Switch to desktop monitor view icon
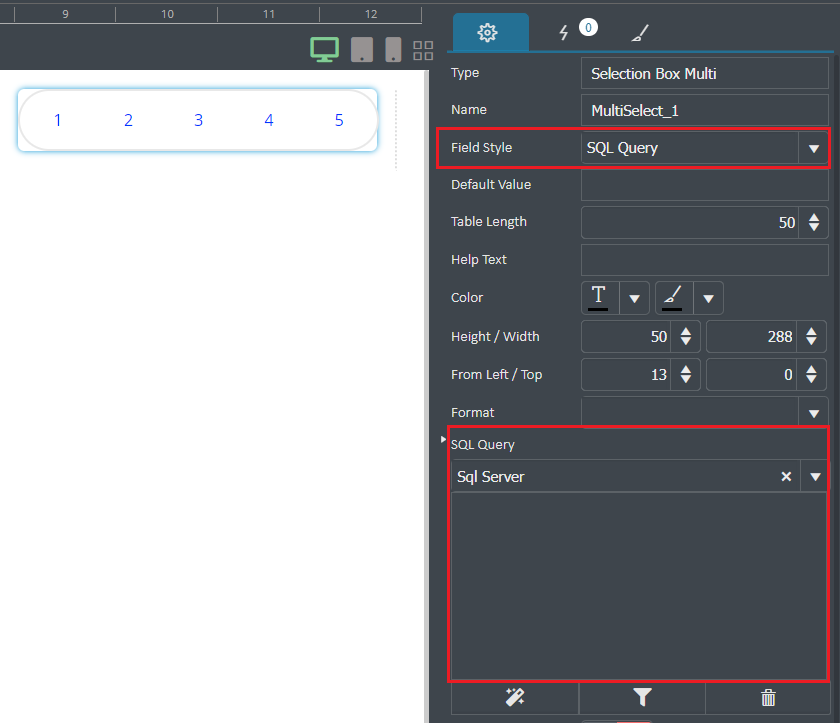Image resolution: width=840 pixels, height=723 pixels. [x=325, y=50]
